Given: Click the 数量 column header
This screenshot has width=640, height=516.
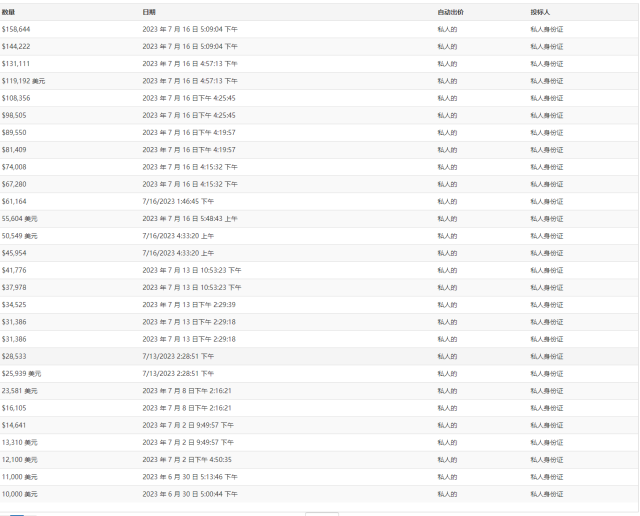Looking at the screenshot, I should point(8,12).
